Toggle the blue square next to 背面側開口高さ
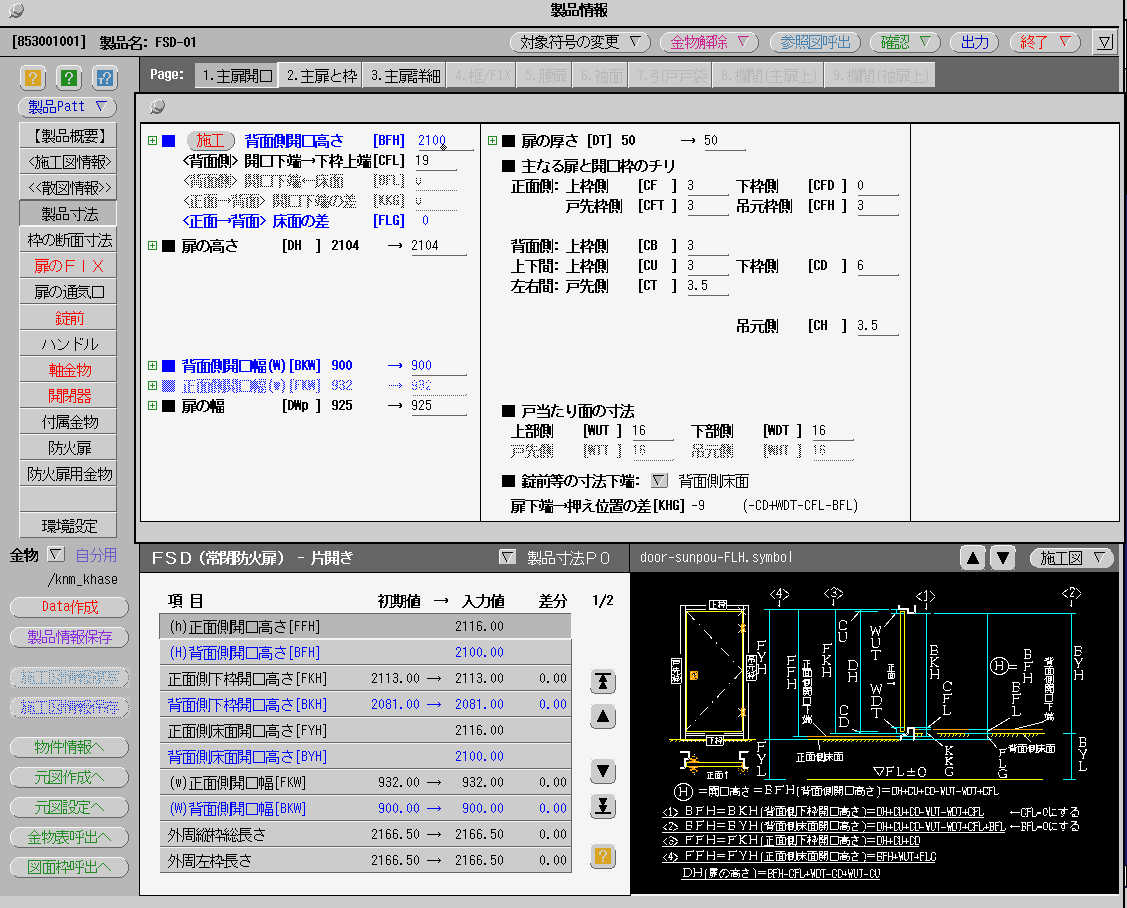Image resolution: width=1127 pixels, height=908 pixels. pyautogui.click(x=168, y=141)
